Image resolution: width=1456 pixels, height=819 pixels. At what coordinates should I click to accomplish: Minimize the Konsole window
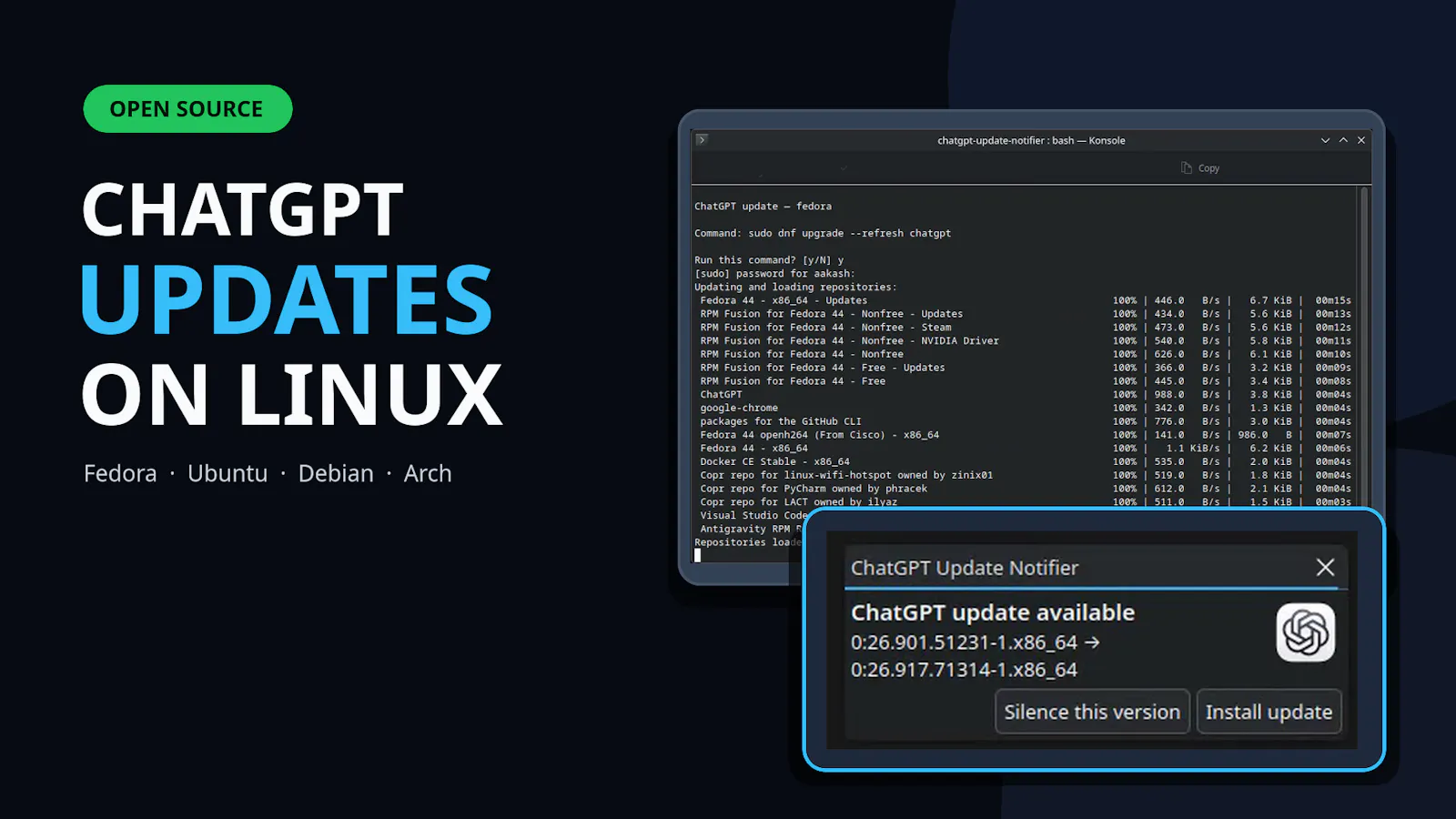pos(1325,140)
